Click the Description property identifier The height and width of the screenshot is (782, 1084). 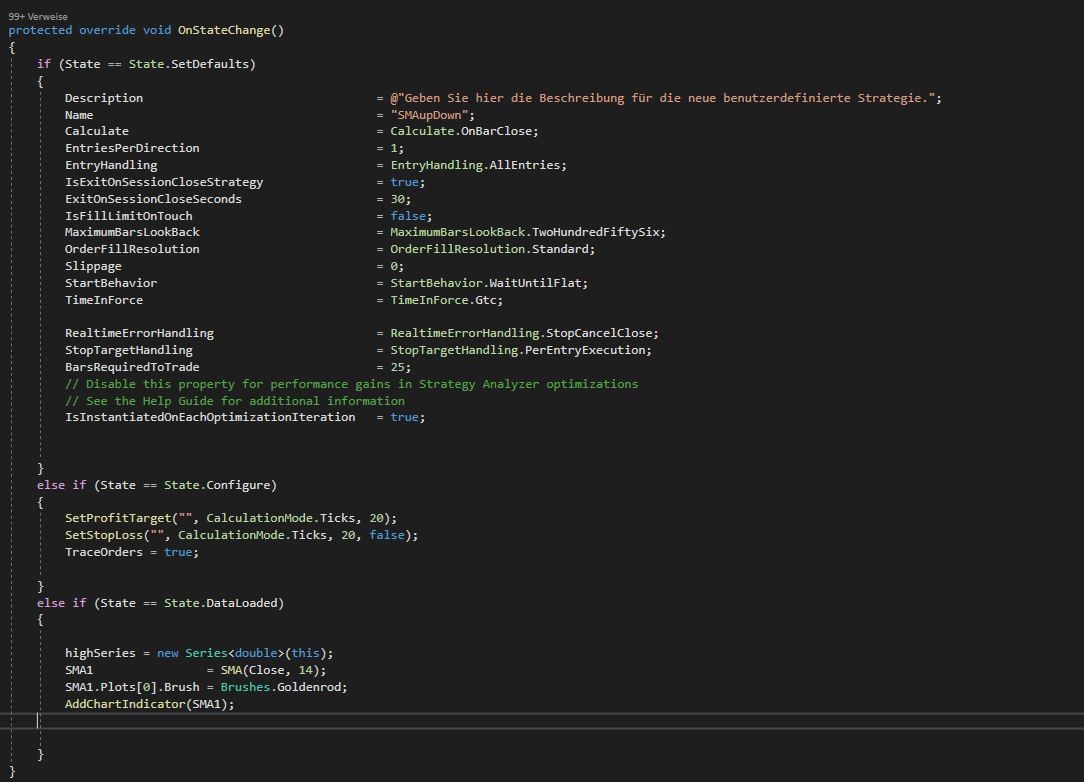103,97
